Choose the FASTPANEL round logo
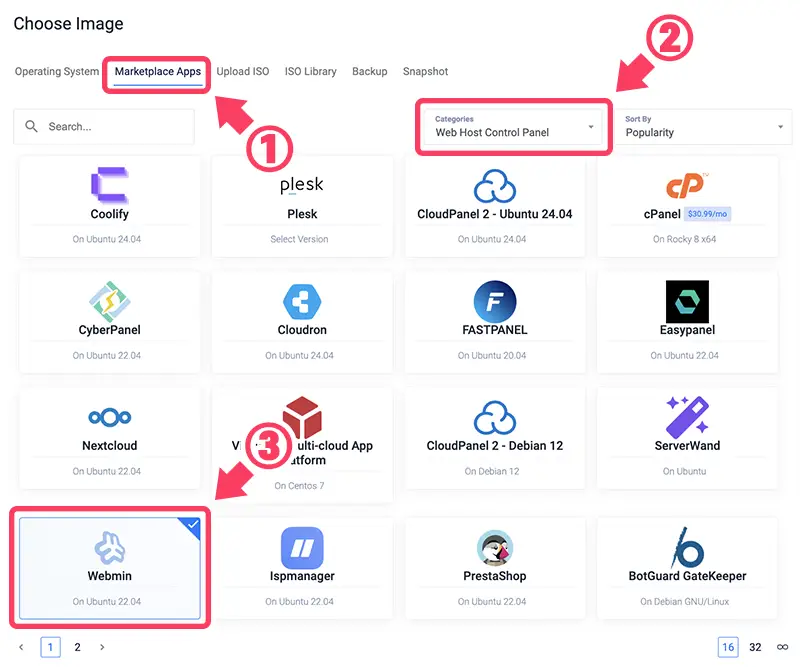 click(x=494, y=301)
